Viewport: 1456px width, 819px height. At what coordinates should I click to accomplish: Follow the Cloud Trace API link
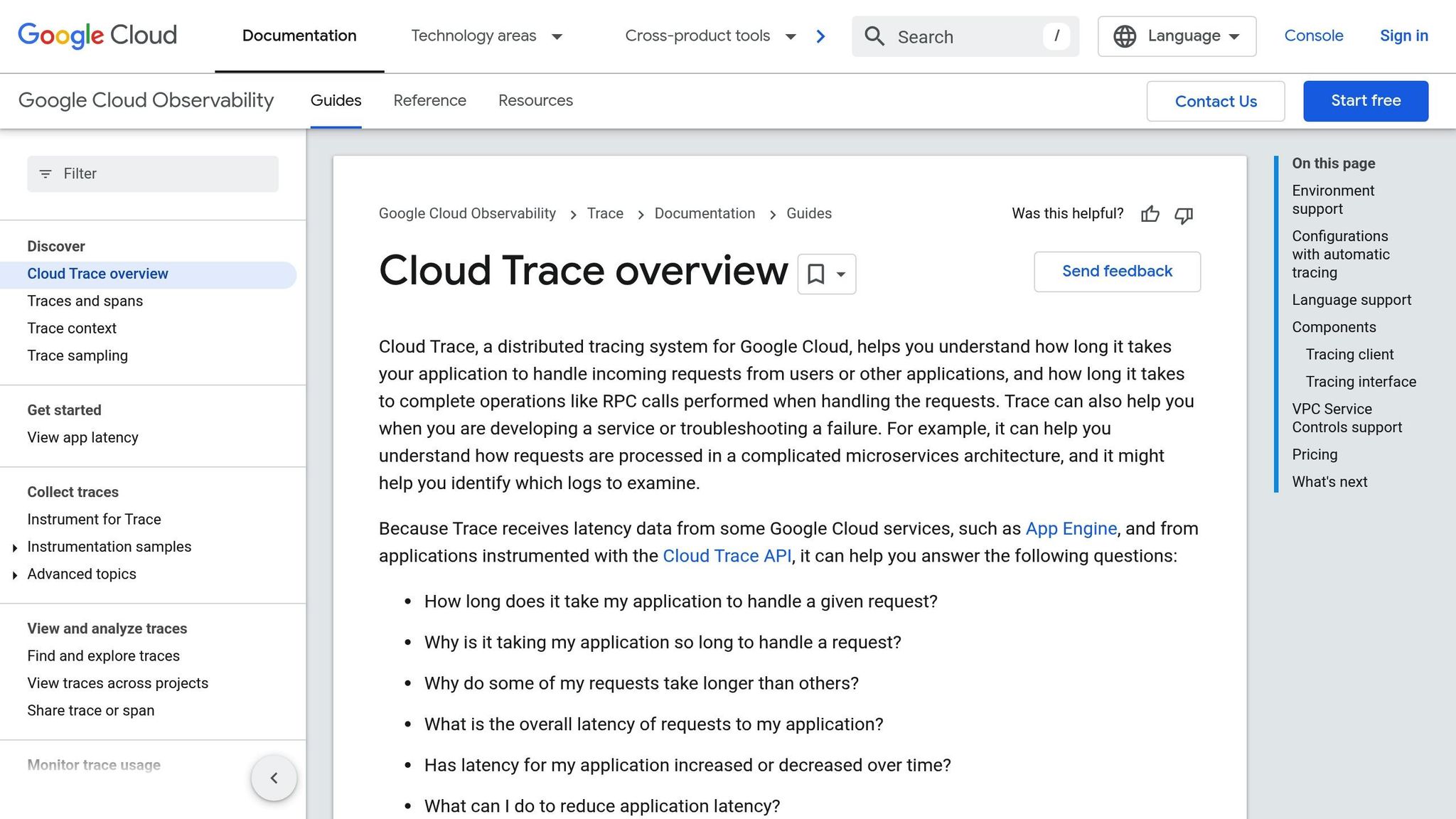tap(727, 556)
